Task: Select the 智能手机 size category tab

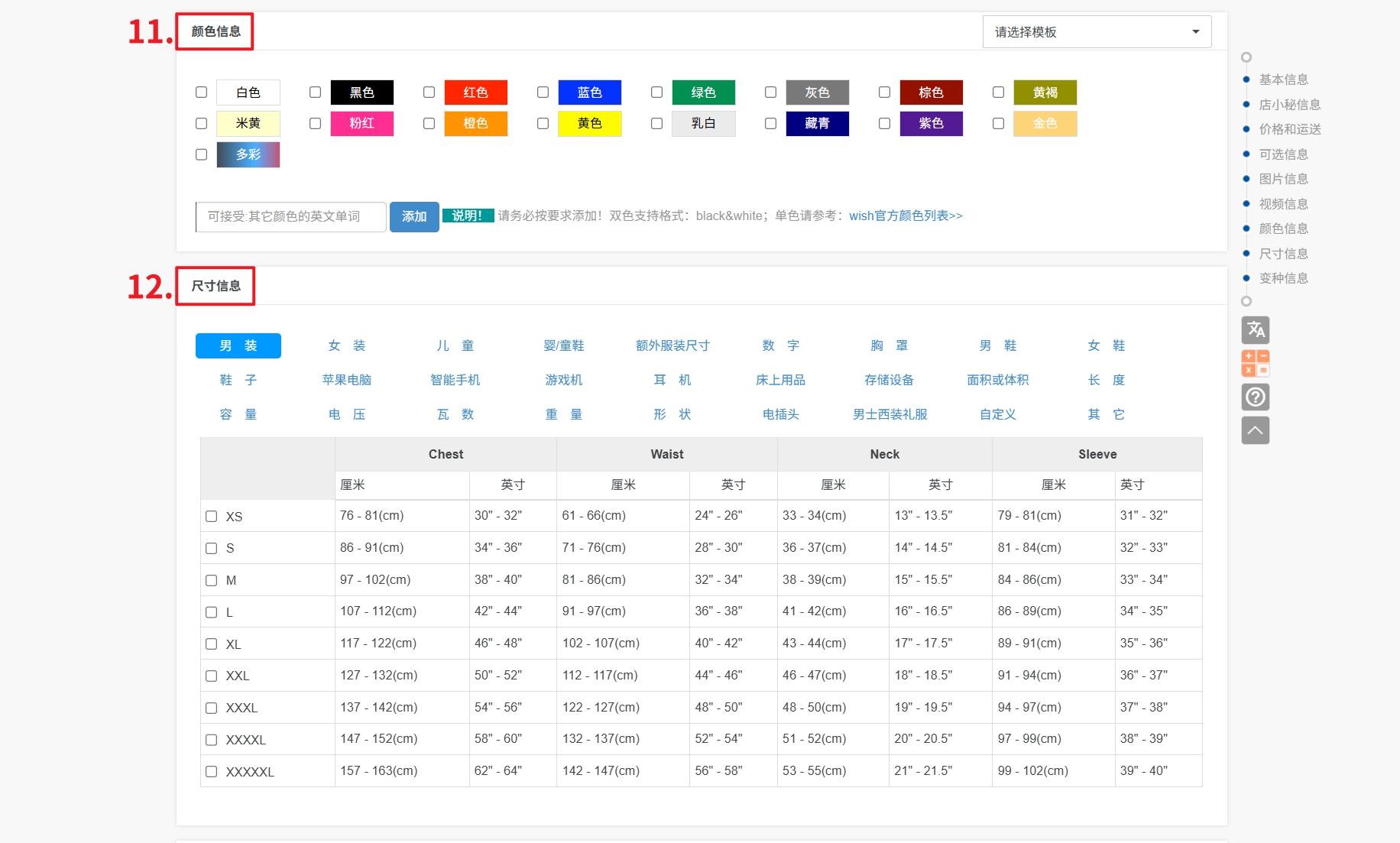Action: click(x=455, y=381)
